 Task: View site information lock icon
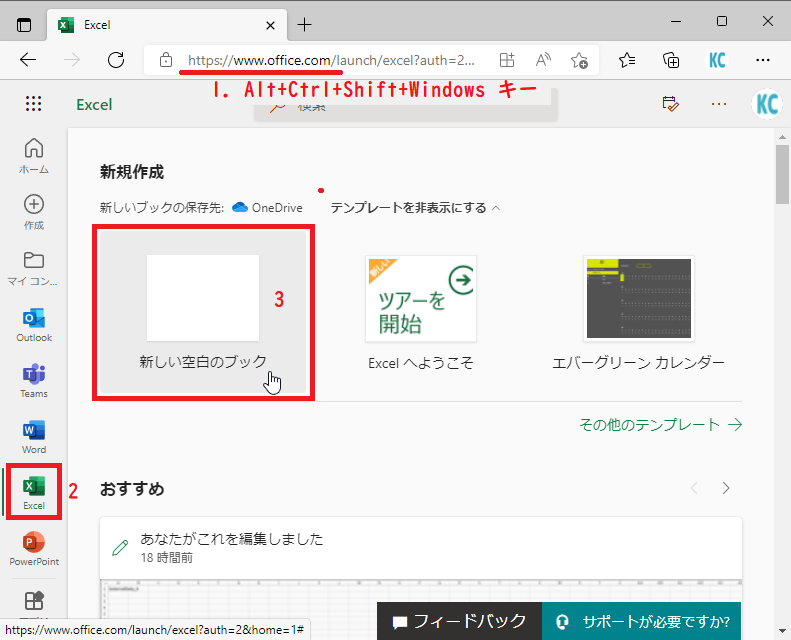165,60
